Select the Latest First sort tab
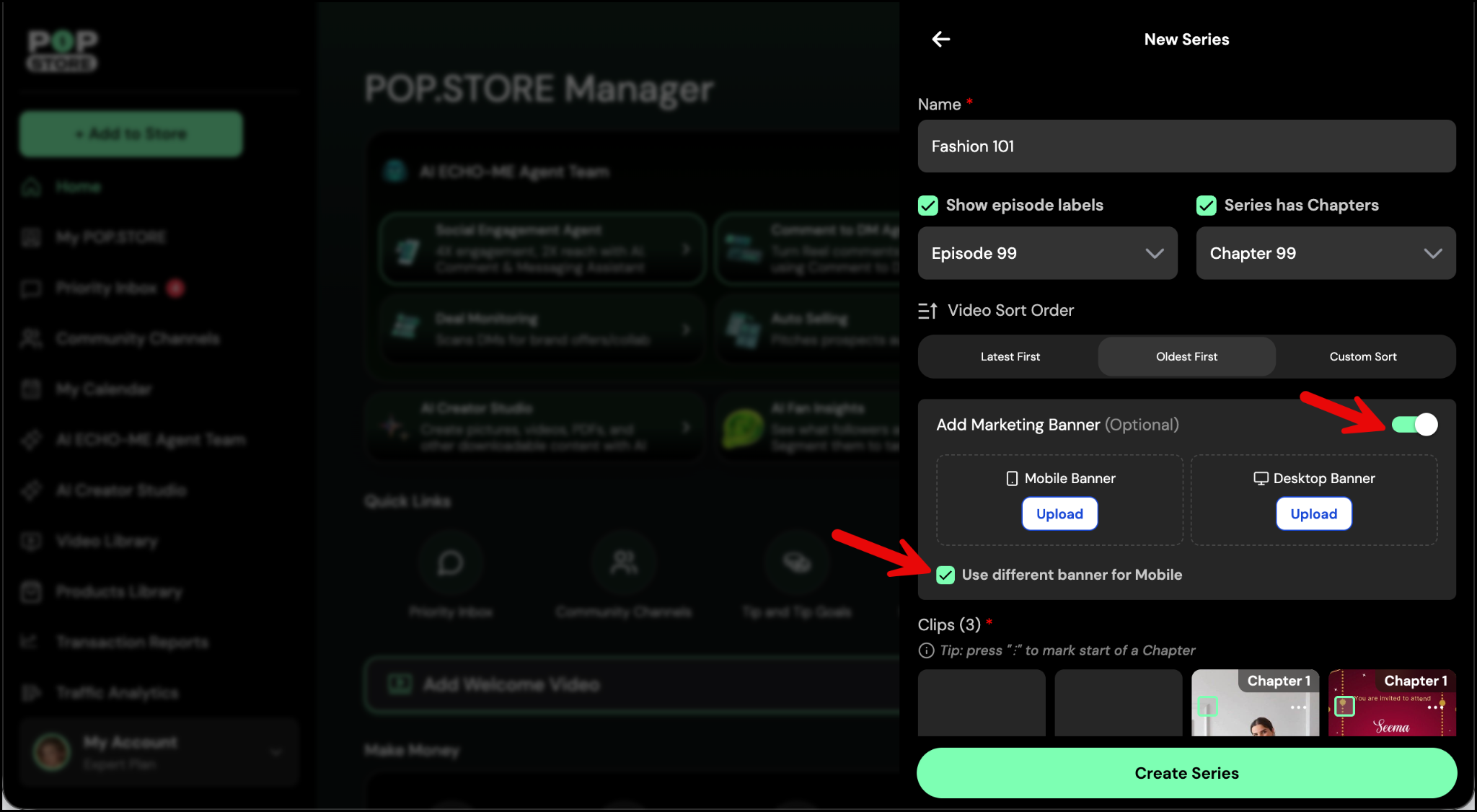Image resolution: width=1477 pixels, height=812 pixels. click(1010, 357)
